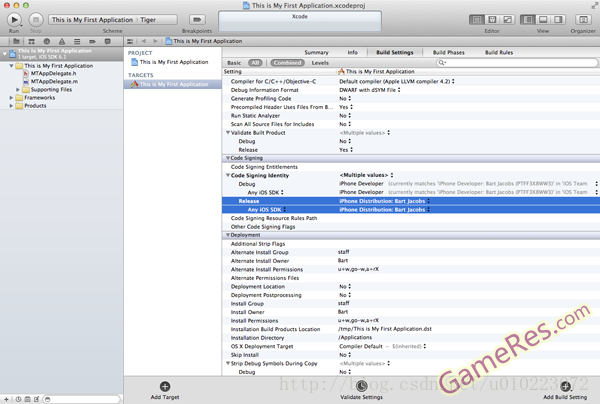Screen dimensions: 600x404
Task: Click the Run button
Action: click(x=14, y=20)
